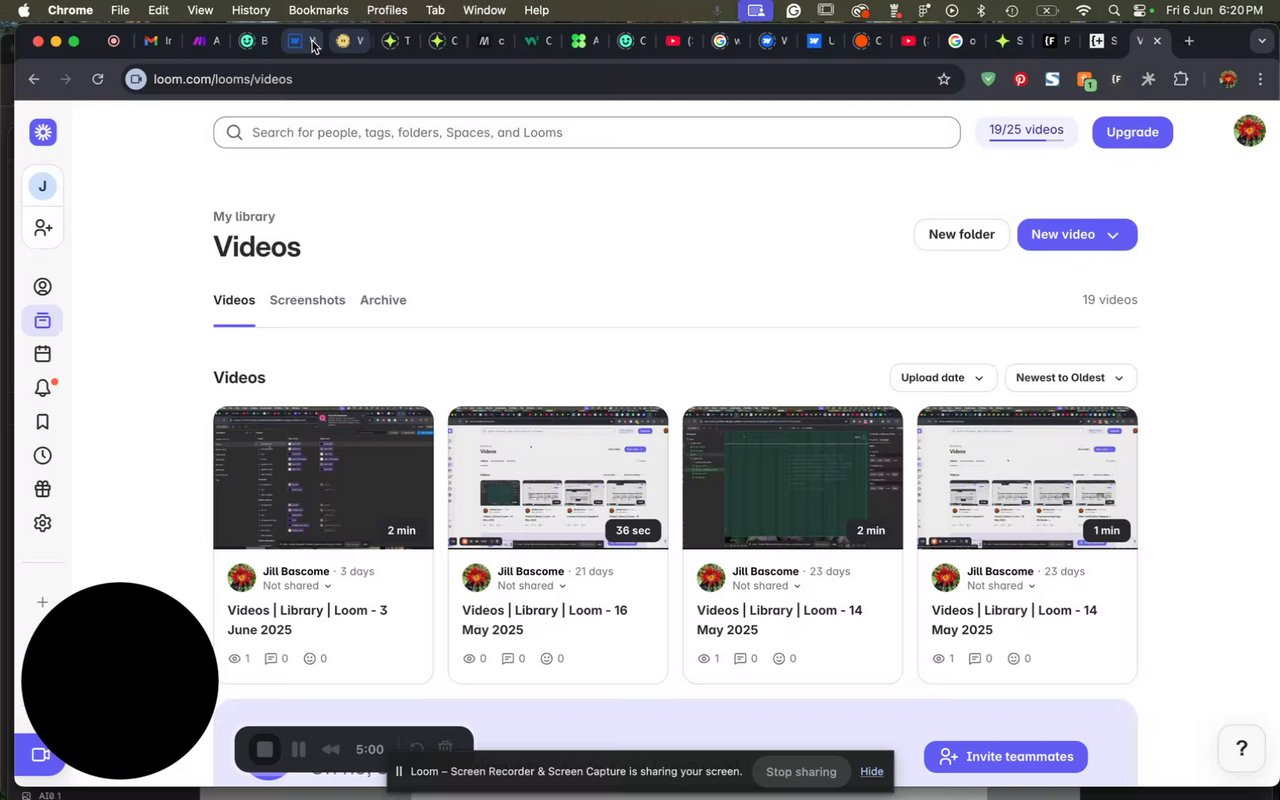Stop the Loom recording

[x=264, y=749]
